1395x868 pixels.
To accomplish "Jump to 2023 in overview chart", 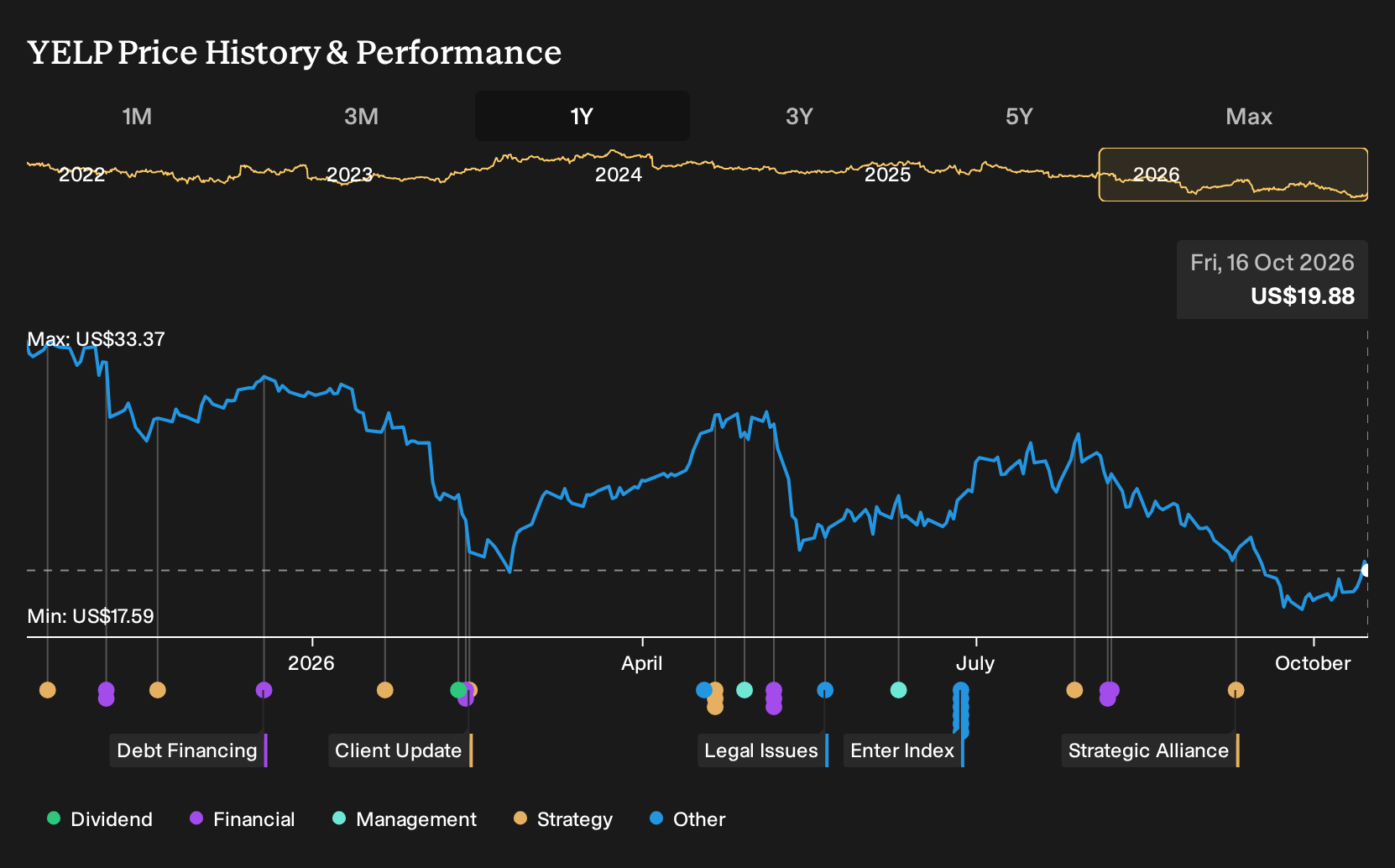I will tap(349, 175).
